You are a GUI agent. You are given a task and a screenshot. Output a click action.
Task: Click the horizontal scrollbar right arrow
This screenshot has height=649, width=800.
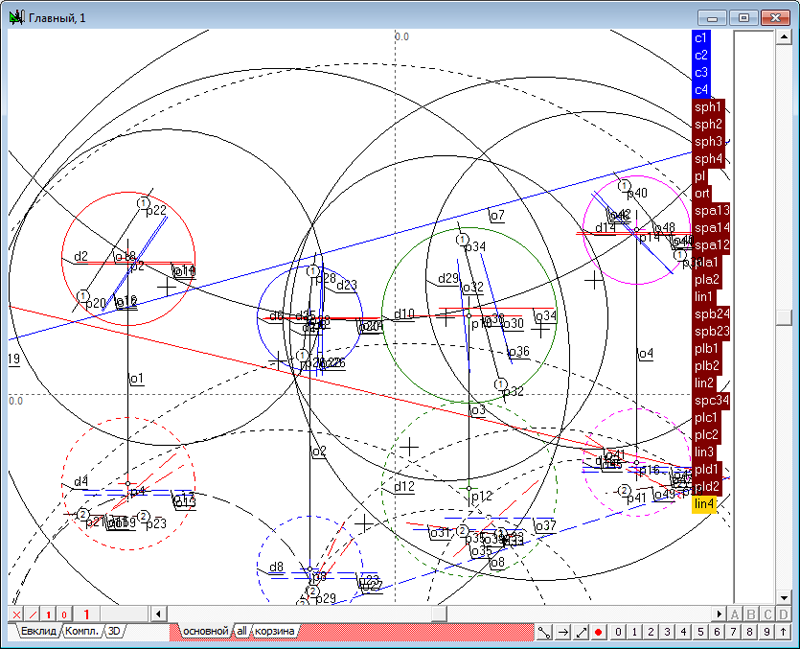[719, 614]
